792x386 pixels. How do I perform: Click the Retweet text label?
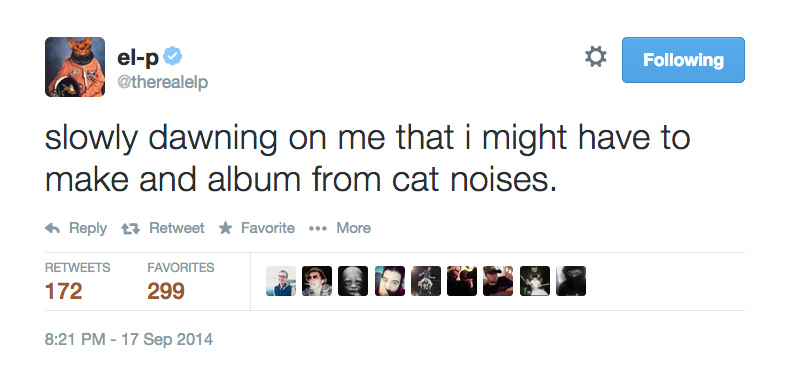[x=177, y=228]
